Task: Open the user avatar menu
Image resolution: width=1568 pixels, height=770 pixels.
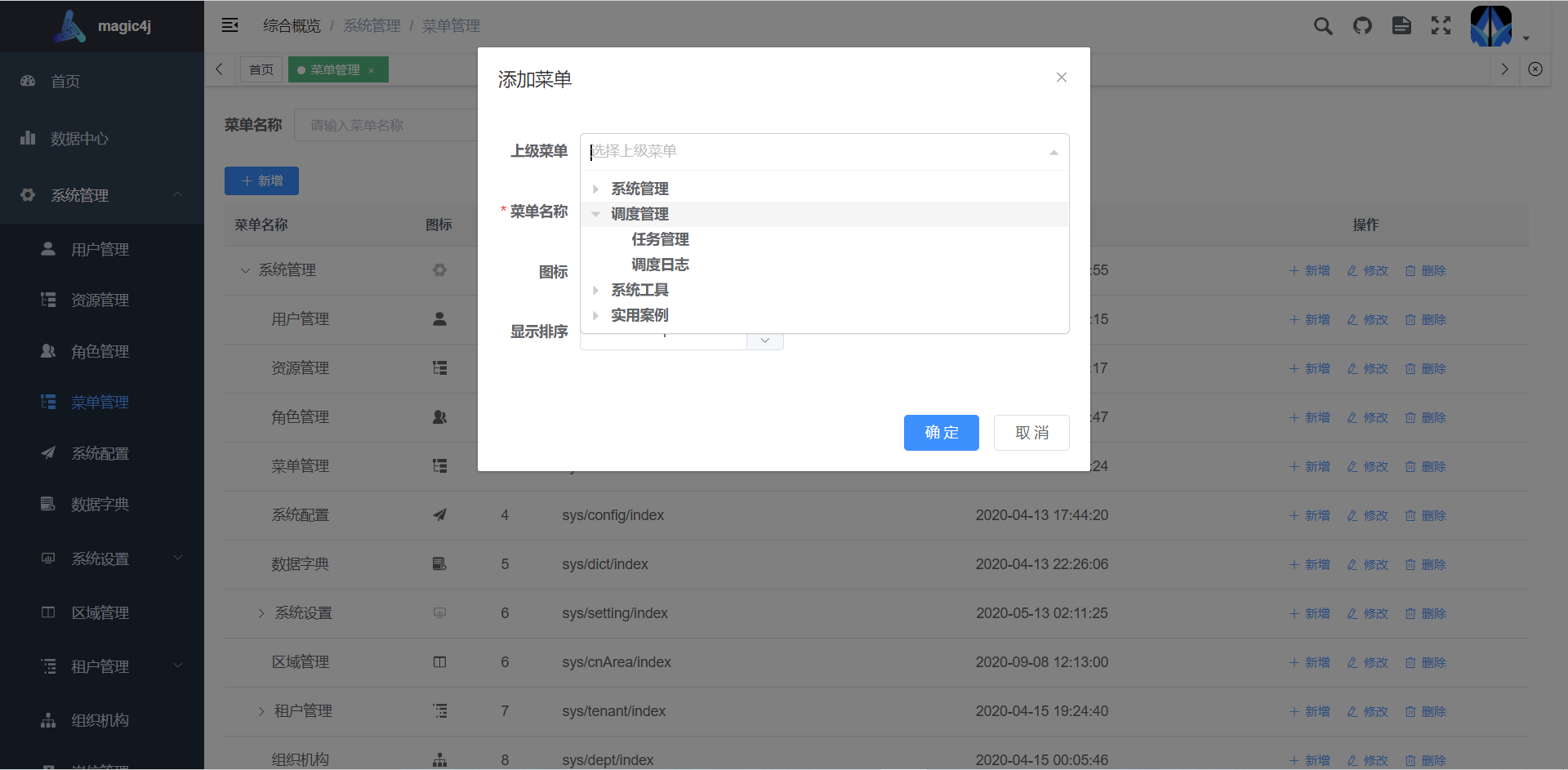Action: [x=1491, y=26]
